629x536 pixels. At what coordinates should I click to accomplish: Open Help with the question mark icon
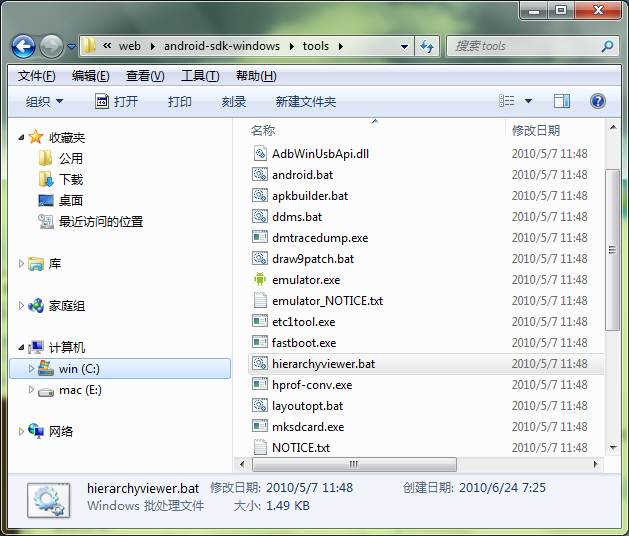pyautogui.click(x=598, y=101)
